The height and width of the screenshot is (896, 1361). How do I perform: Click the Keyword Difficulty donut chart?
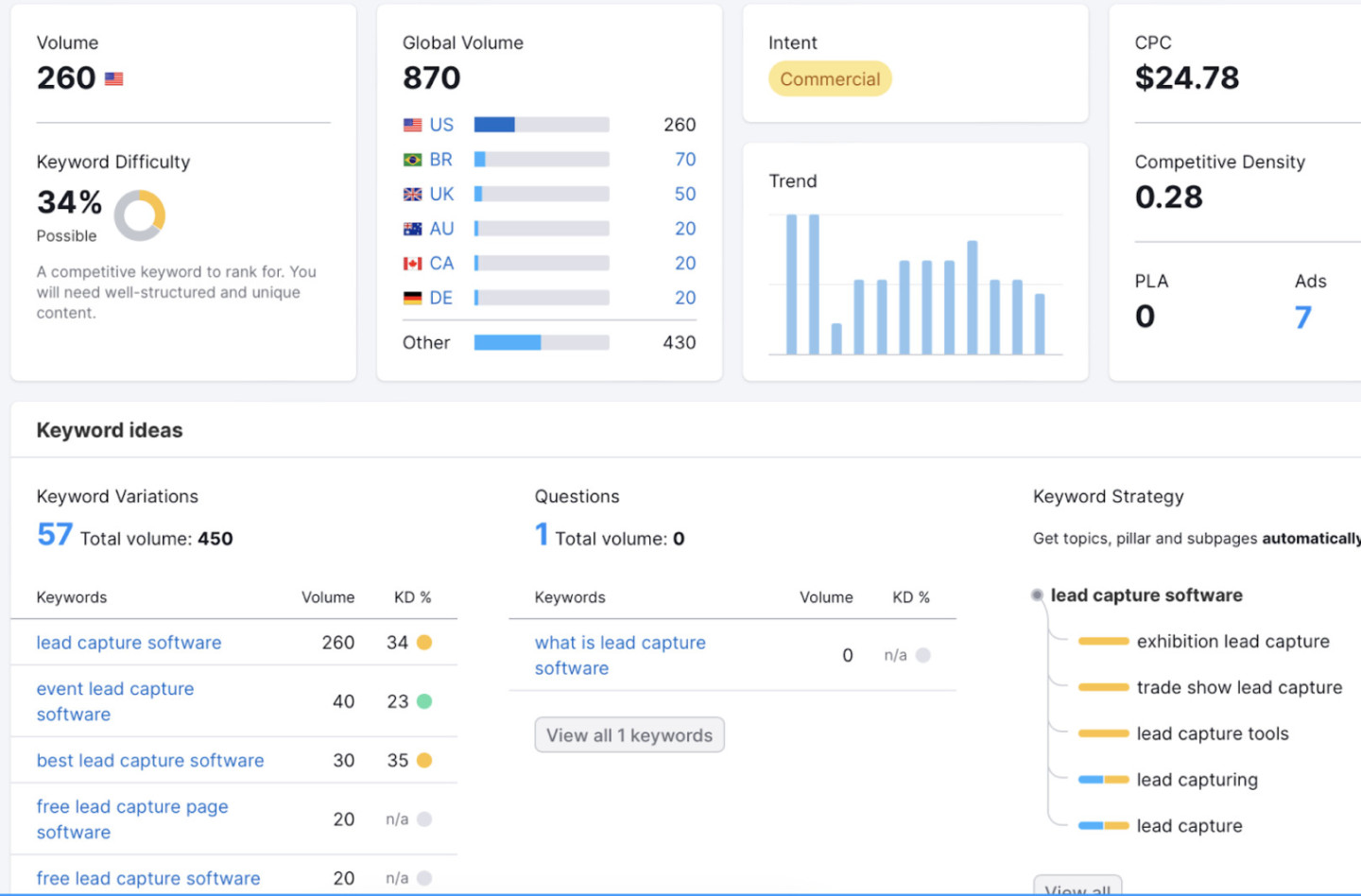point(140,215)
